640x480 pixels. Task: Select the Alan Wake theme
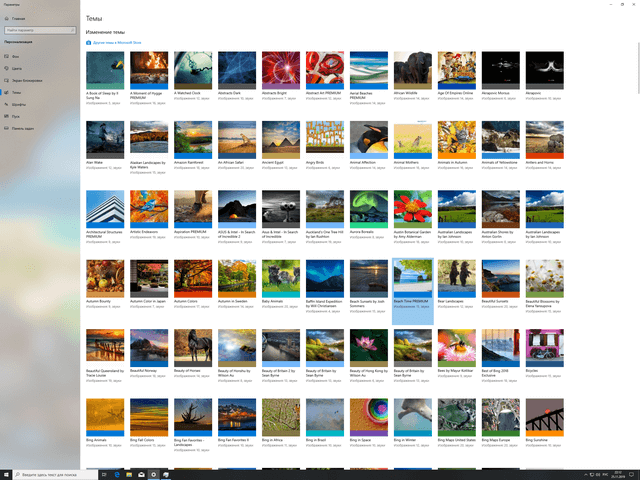105,140
